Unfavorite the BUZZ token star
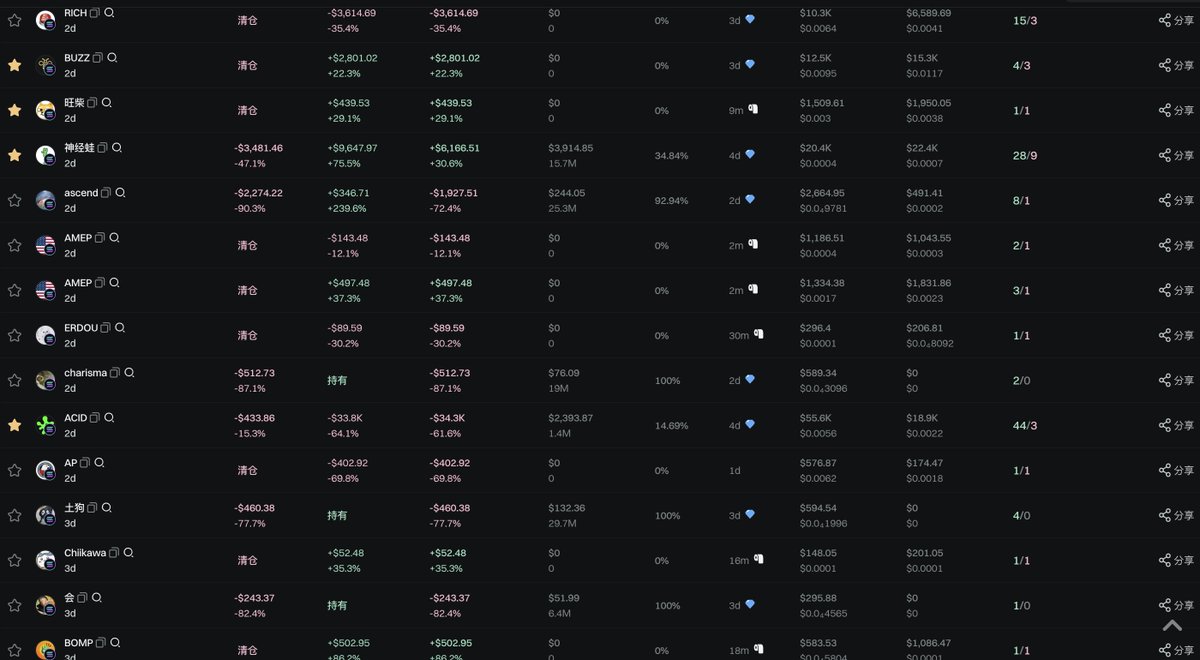The image size is (1200, 660). point(14,65)
